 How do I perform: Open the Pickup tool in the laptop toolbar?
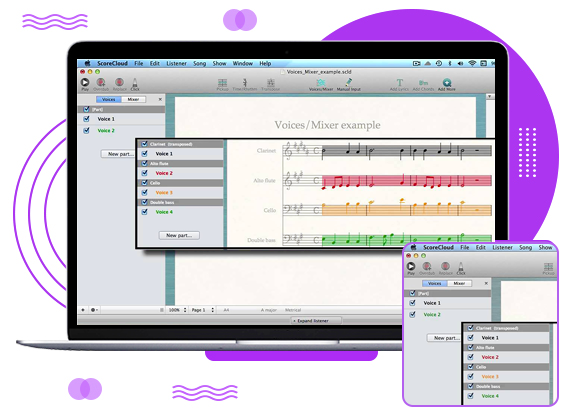[x=222, y=83]
